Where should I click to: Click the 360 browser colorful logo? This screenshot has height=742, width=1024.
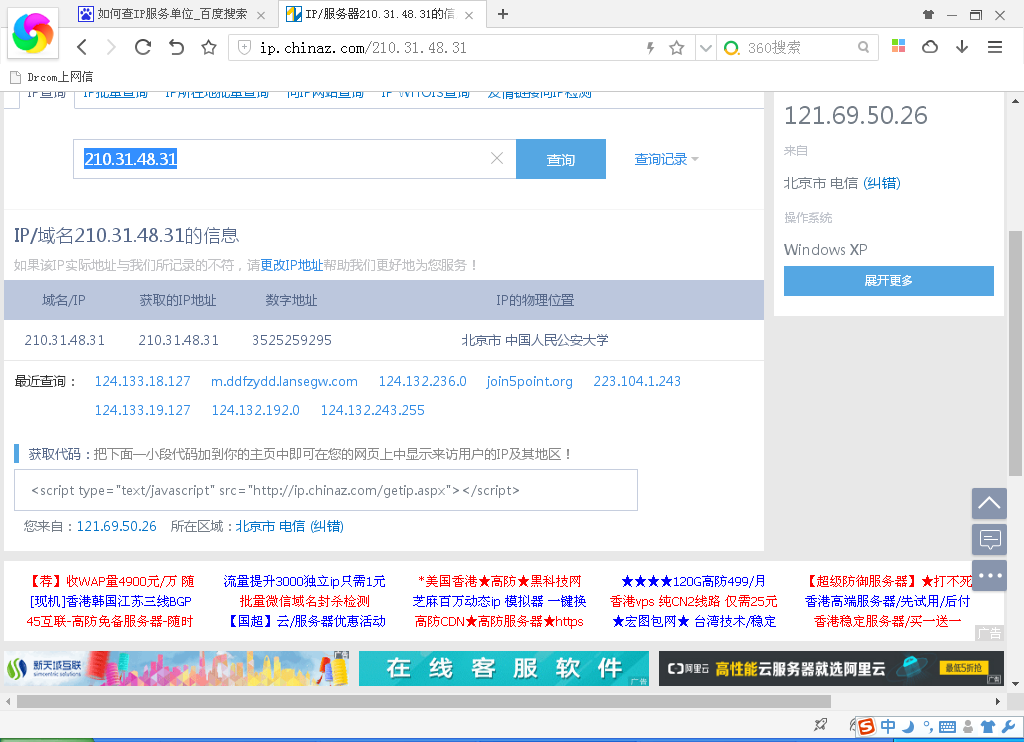point(33,33)
